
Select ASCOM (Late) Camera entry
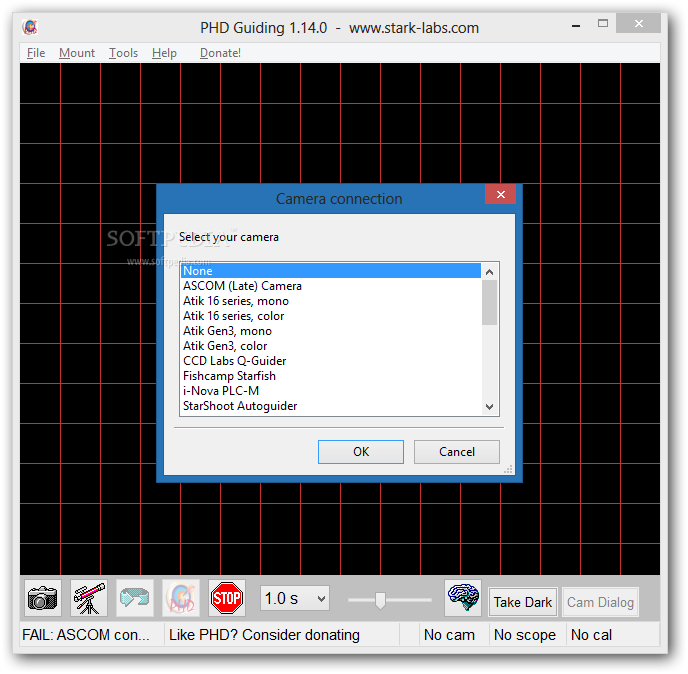tap(331, 286)
